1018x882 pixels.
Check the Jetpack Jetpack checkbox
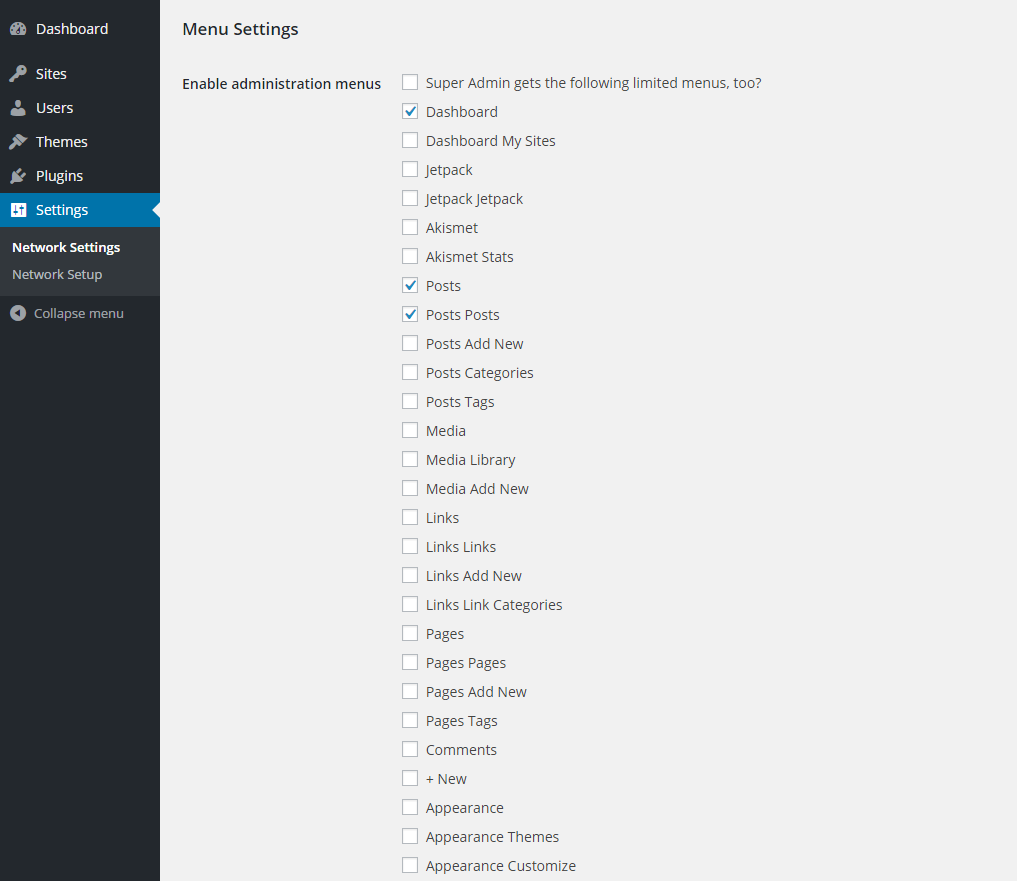(410, 198)
